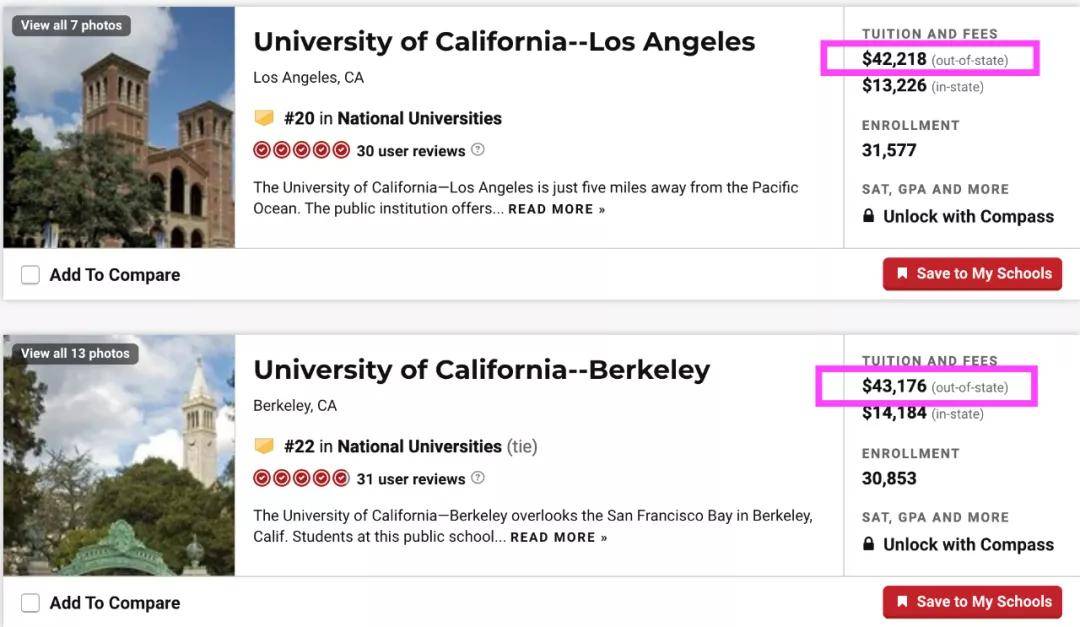Check Add To Compare for UCLA
Viewport: 1080px width, 627px height.
pyautogui.click(x=31, y=275)
